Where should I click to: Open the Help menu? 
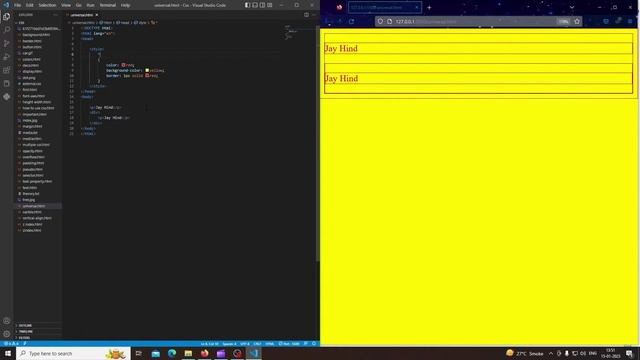(125, 5)
